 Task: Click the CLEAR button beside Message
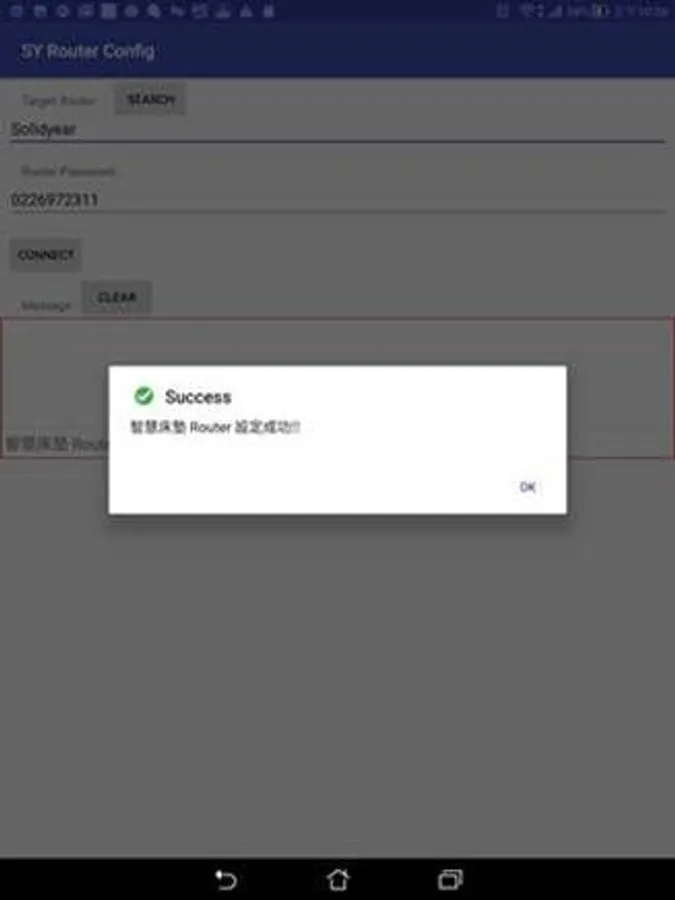(117, 297)
